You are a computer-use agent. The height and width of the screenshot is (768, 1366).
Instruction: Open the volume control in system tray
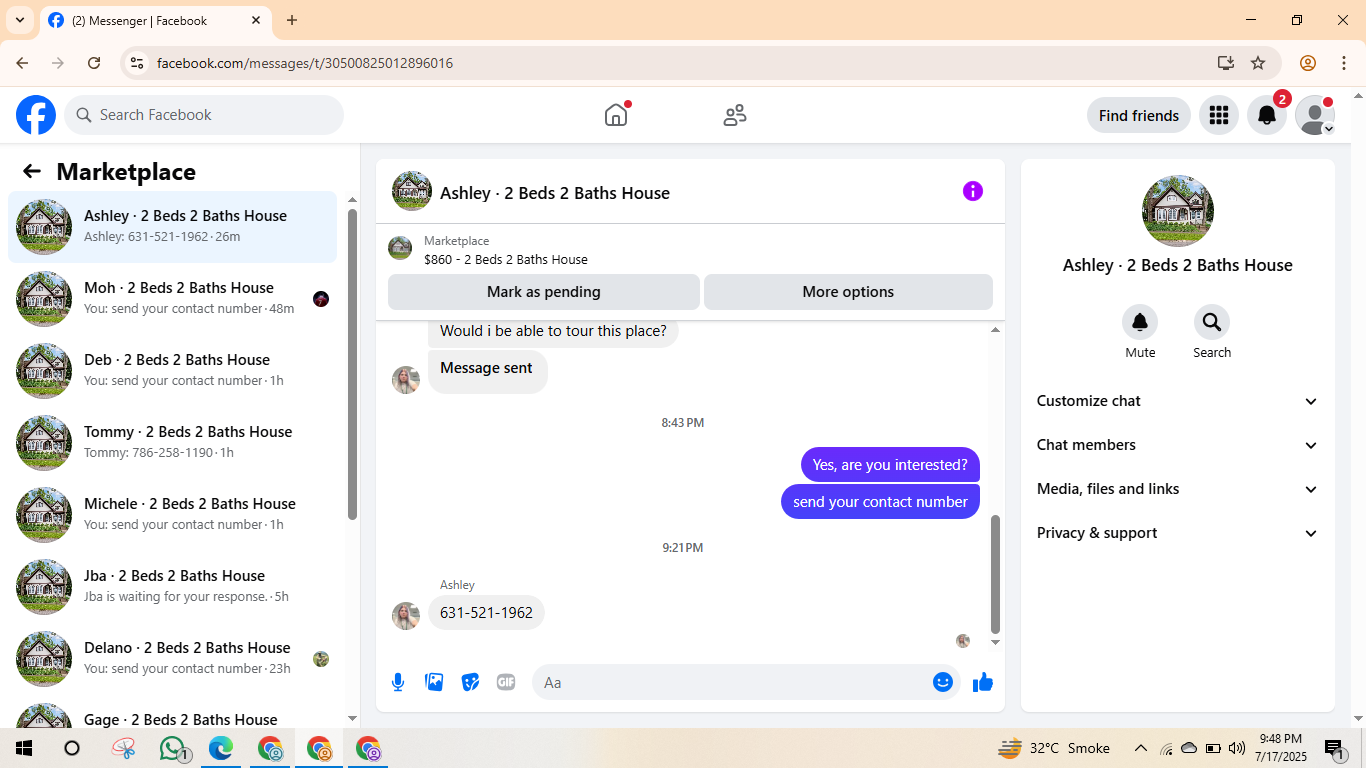click(x=1237, y=748)
